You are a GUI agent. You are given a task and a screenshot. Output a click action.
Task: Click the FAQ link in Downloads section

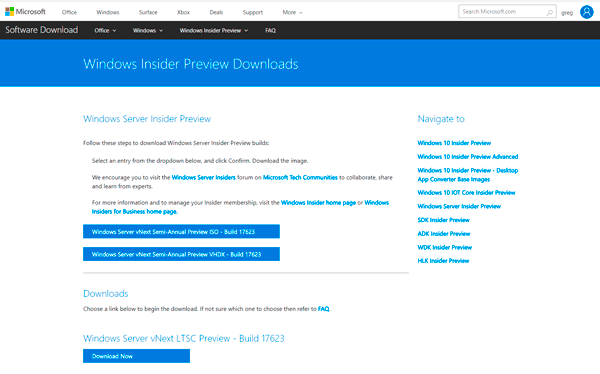pyautogui.click(x=323, y=309)
